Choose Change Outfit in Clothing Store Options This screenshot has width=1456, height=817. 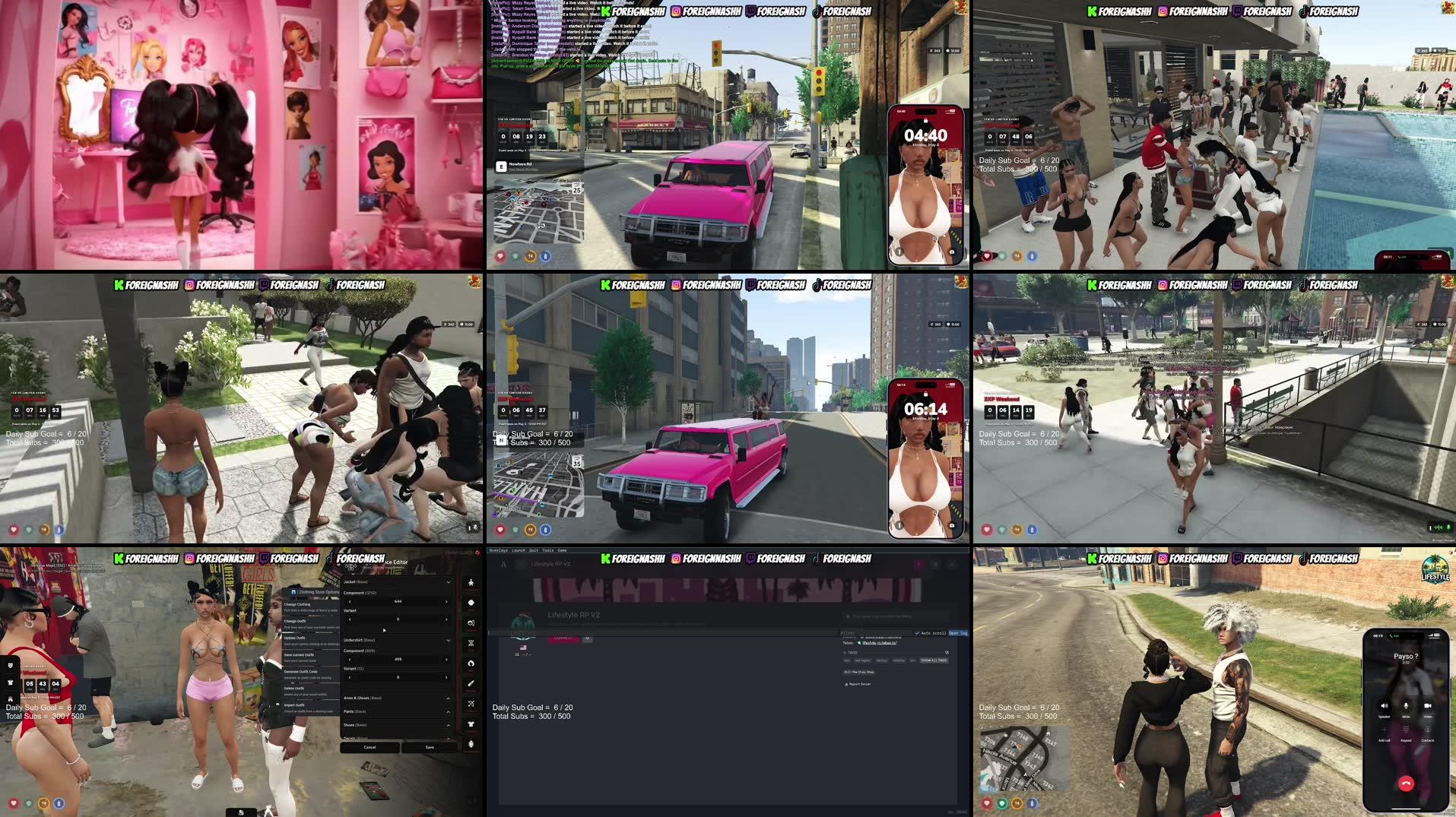coord(311,624)
